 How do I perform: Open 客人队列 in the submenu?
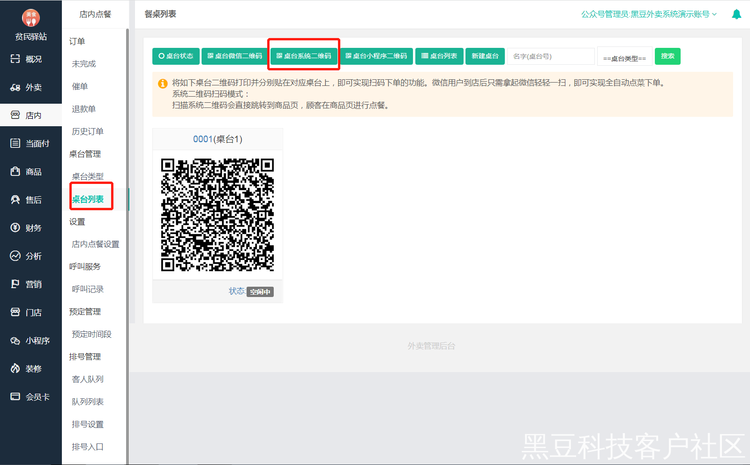(88, 379)
